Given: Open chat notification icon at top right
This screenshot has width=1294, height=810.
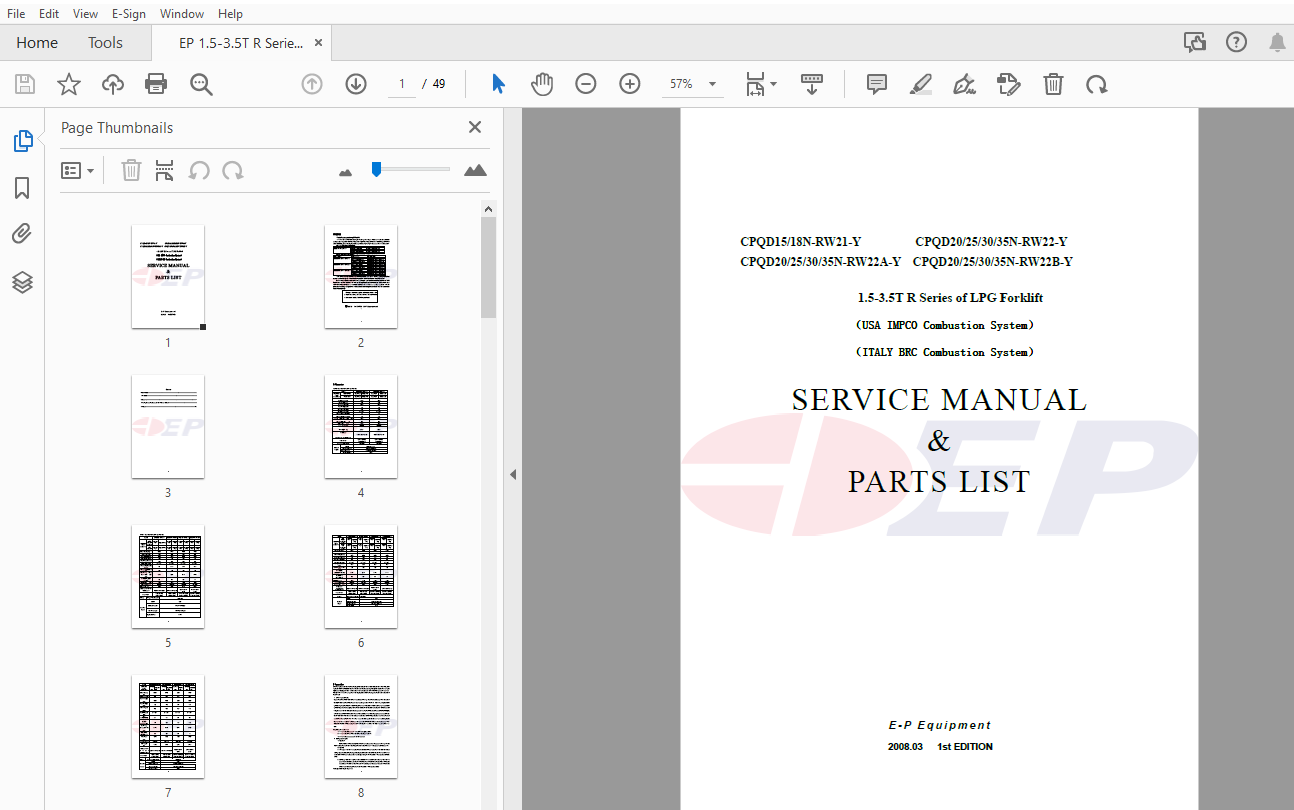Looking at the screenshot, I should coord(1194,42).
